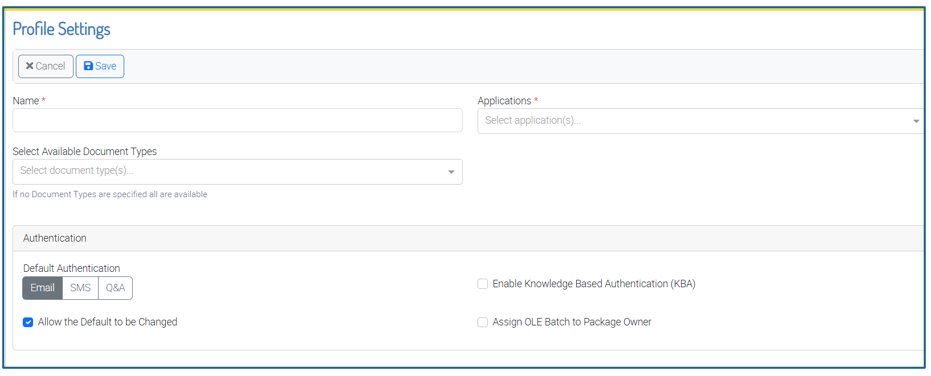Click the floppy disk Save icon

(88, 67)
